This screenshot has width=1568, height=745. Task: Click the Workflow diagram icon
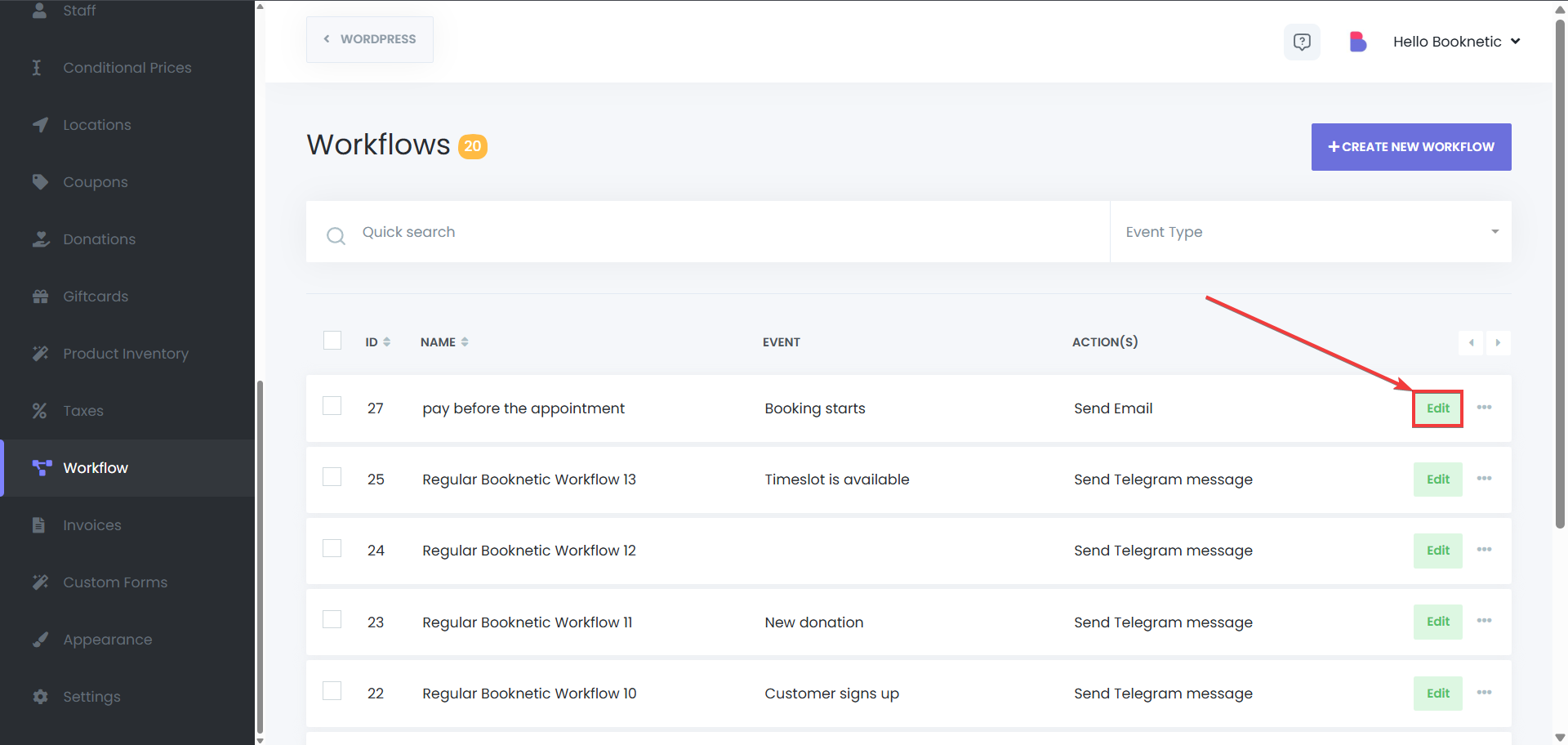click(42, 468)
